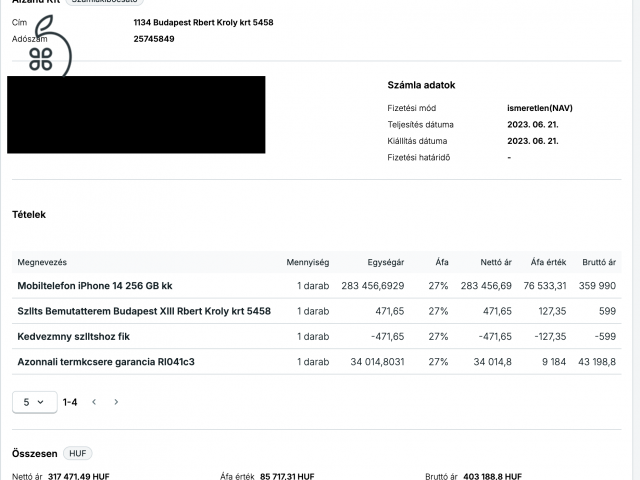The width and height of the screenshot is (640, 480).
Task: Select the Kedvezmny szlltshoz fik item
Action: tap(73, 336)
